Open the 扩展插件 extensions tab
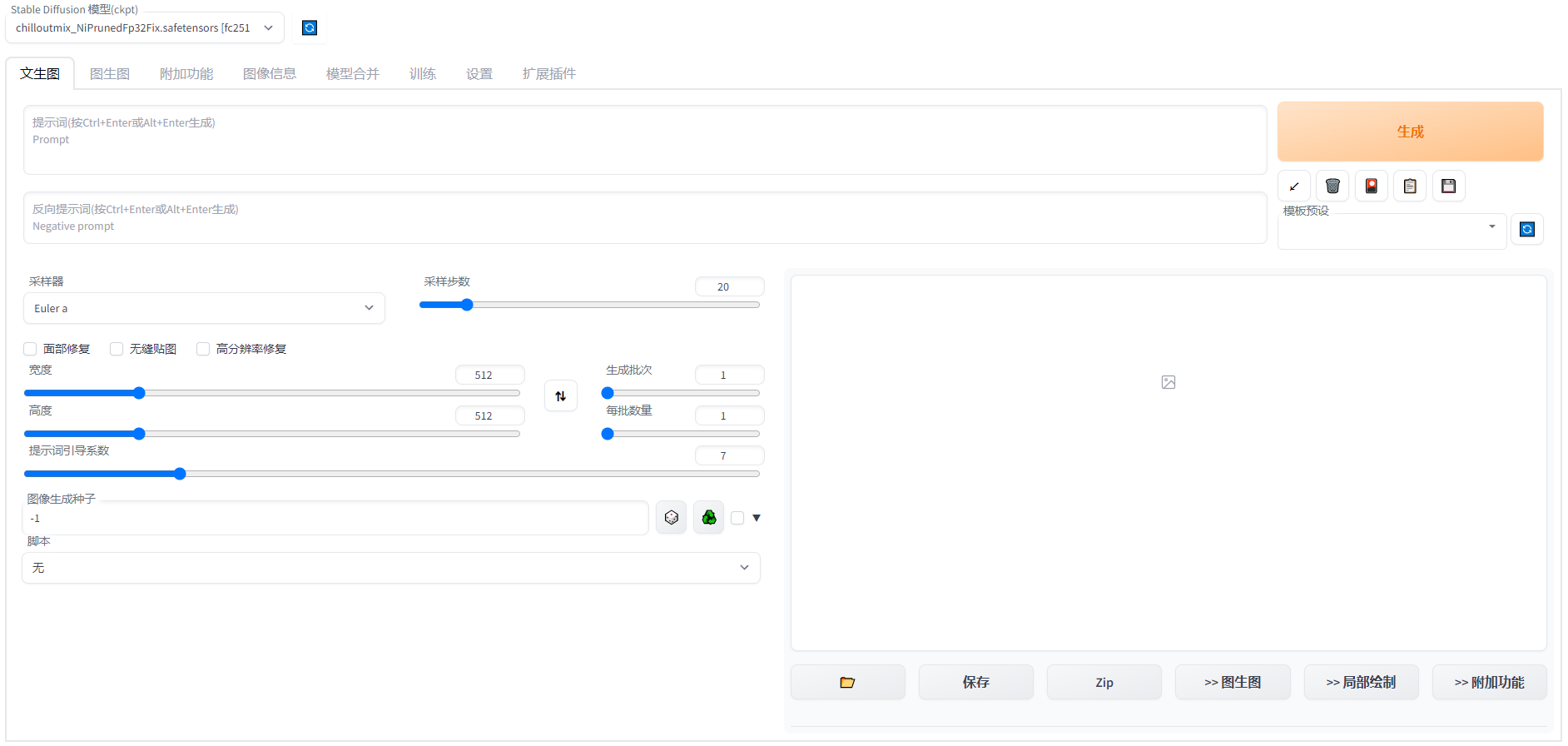 (x=549, y=74)
